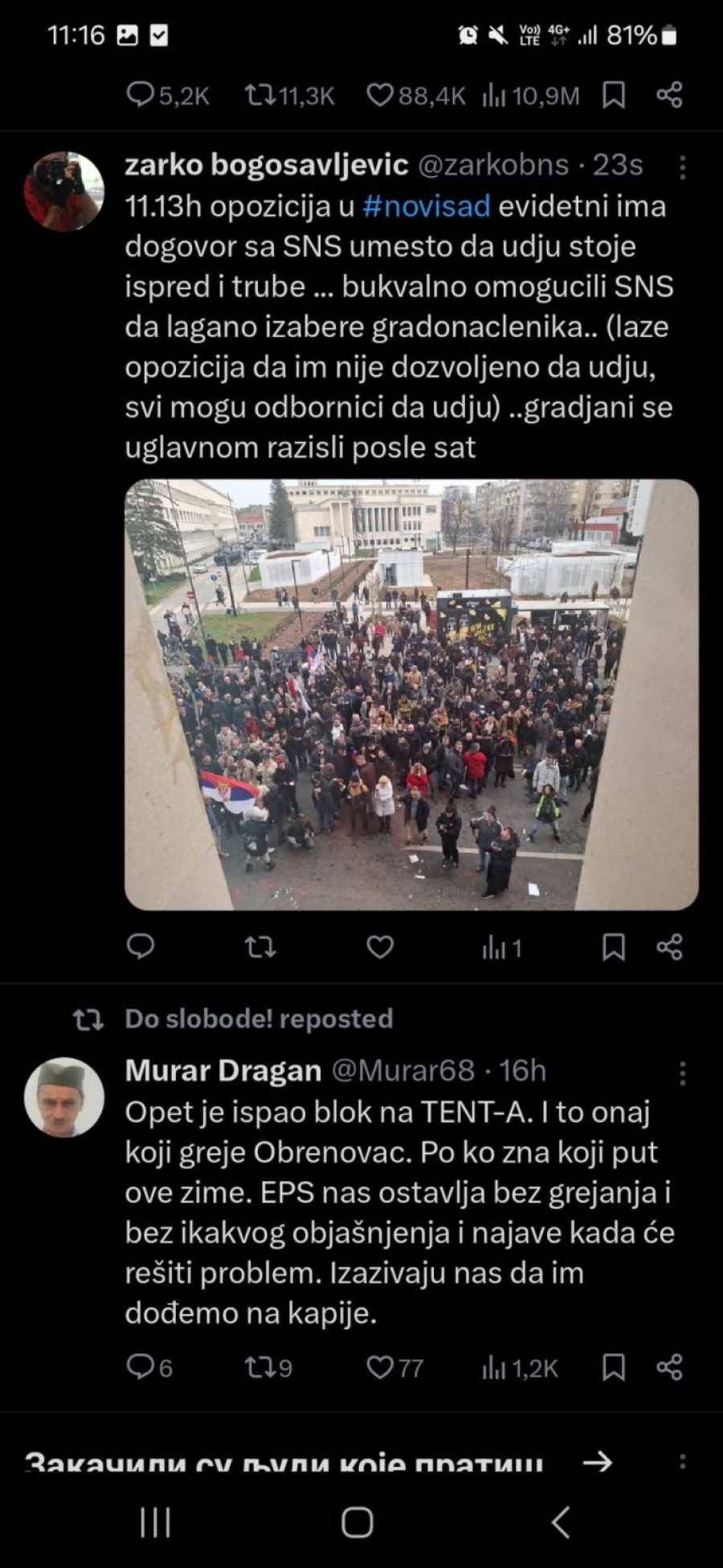This screenshot has width=723, height=1568.
Task: Repost Murar Dragan's tweet with 9 reposts
Action: pos(268,1368)
